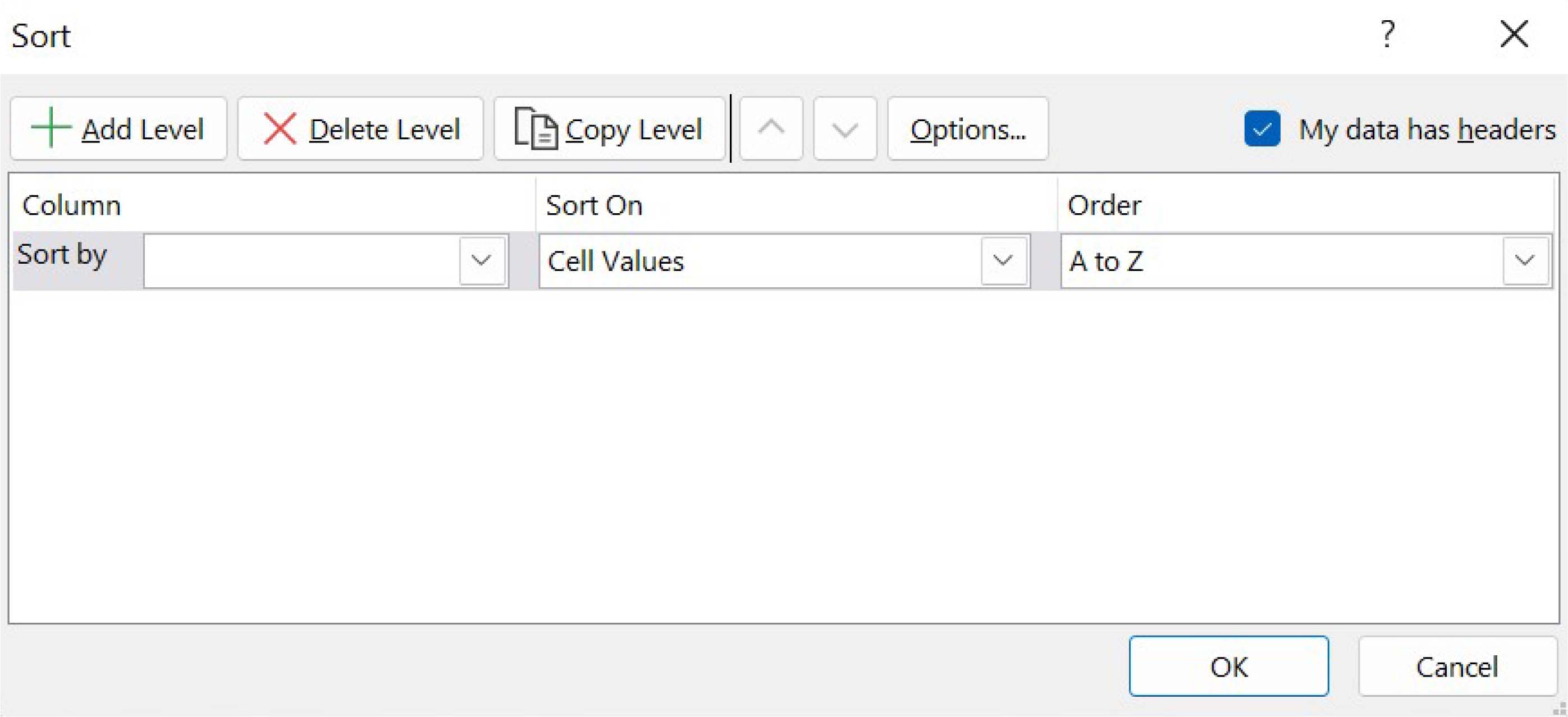Open the A to Z Order dropdown
1568x717 pixels.
[x=1524, y=261]
